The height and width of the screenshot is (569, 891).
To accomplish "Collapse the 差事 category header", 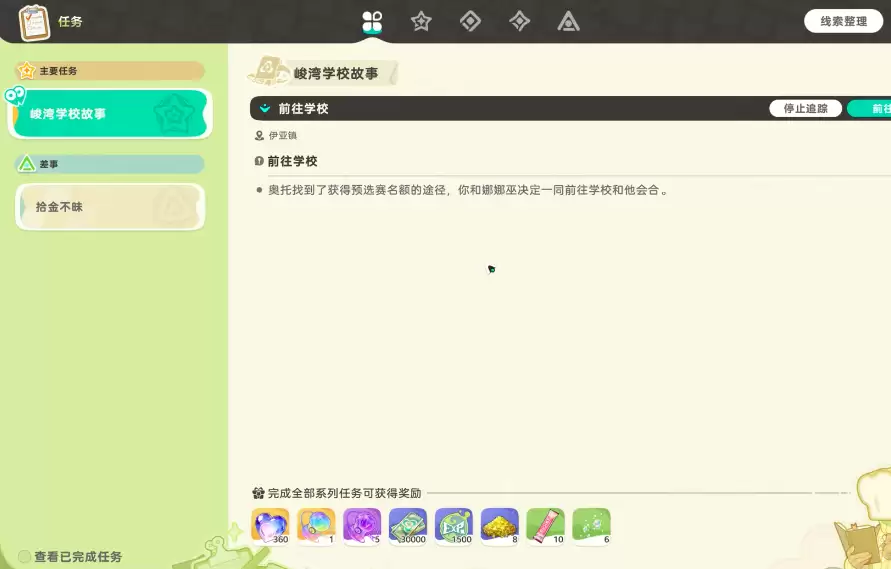I will (110, 164).
